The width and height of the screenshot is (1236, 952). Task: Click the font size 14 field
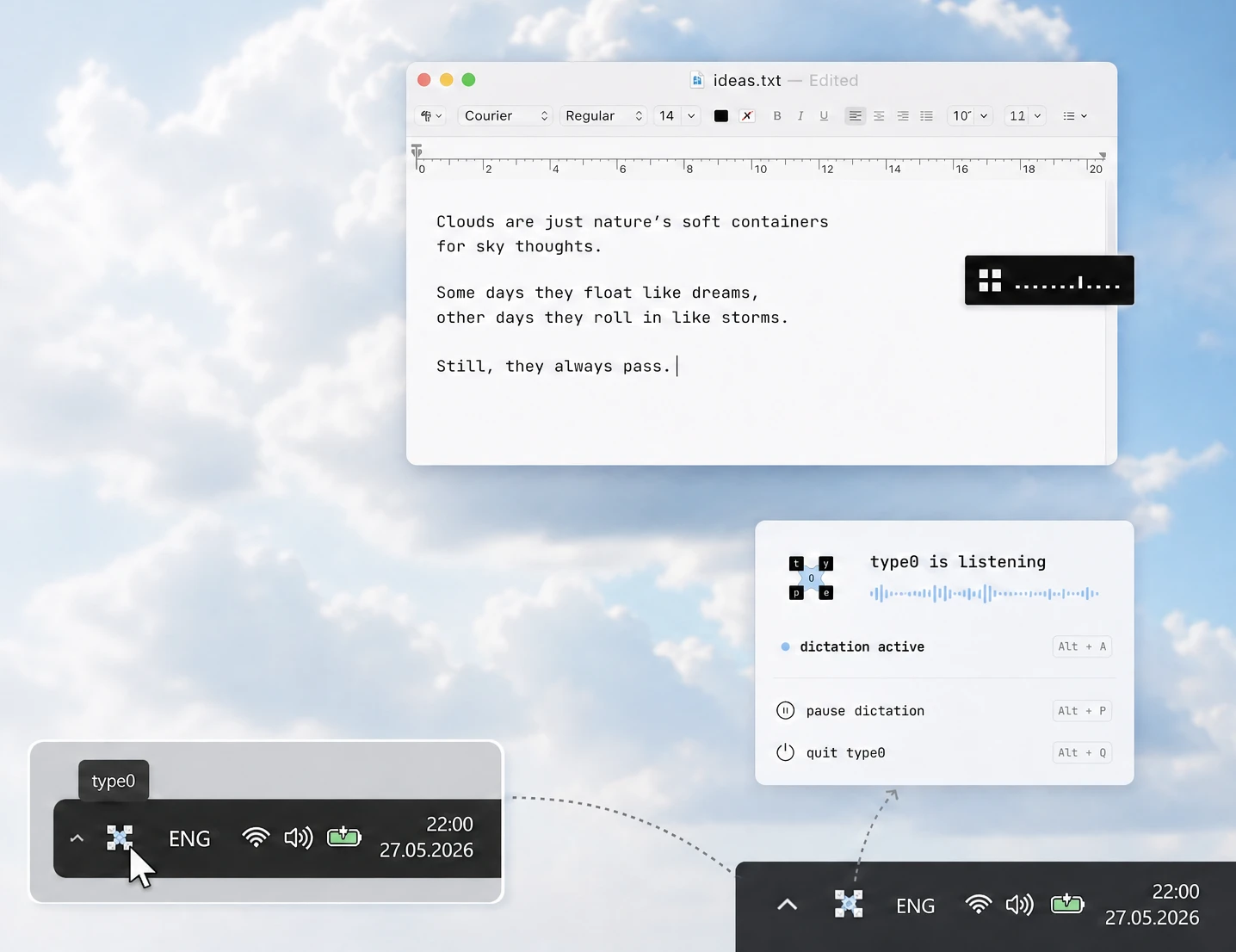point(667,115)
